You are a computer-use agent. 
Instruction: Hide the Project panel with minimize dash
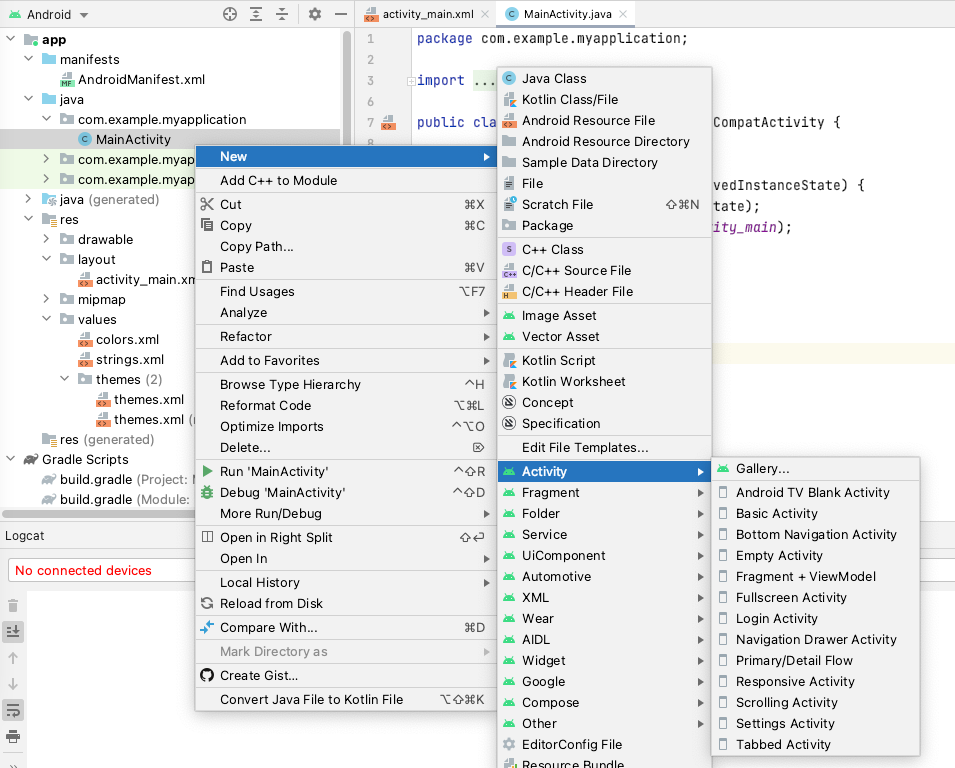click(x=340, y=14)
